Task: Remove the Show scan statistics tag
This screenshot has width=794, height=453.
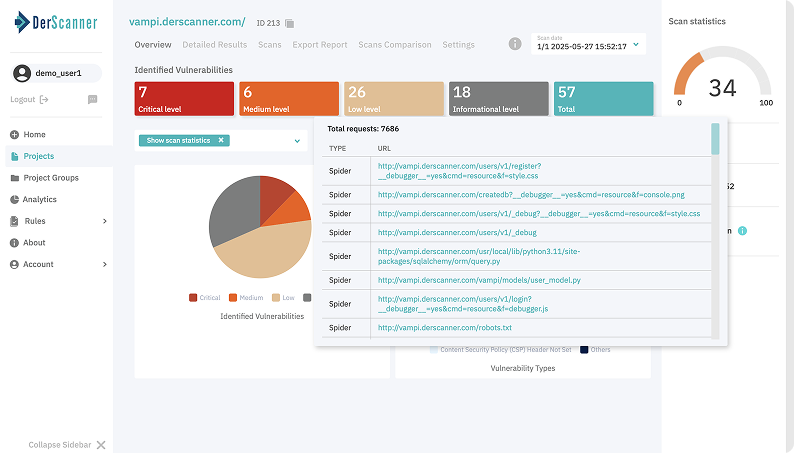Action: point(221,140)
